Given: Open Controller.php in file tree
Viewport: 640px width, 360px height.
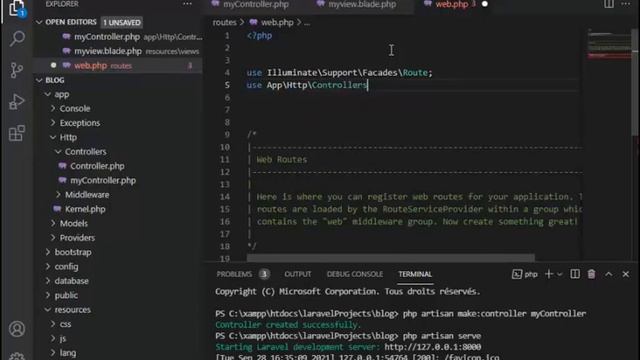Looking at the screenshot, I should click(x=97, y=166).
